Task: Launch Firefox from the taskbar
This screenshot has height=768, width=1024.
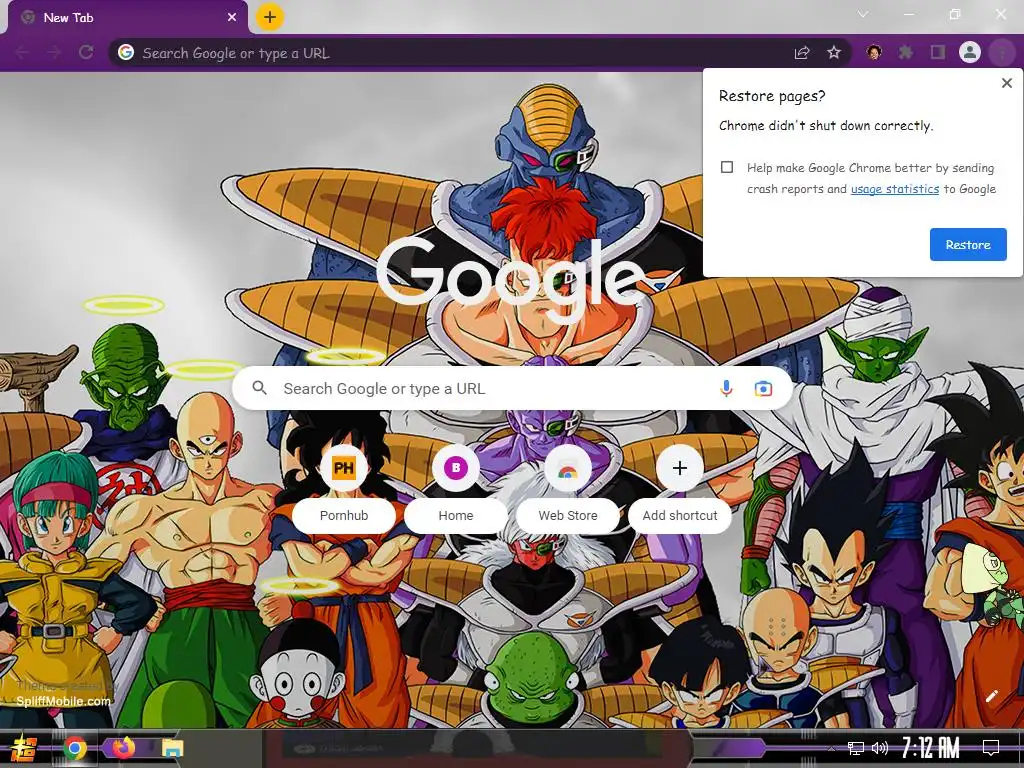Action: (123, 747)
